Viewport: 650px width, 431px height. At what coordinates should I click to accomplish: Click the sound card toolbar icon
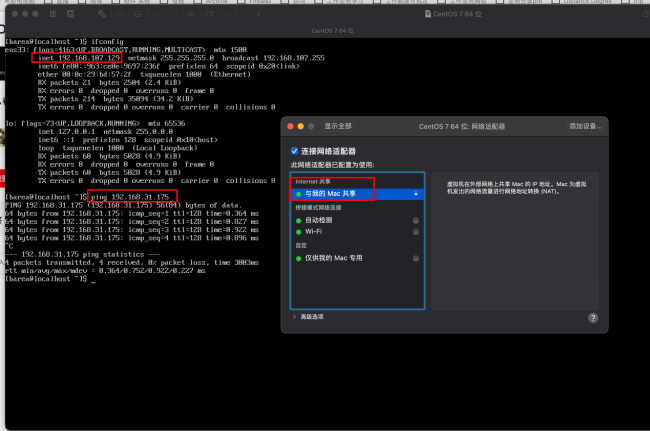click(x=192, y=14)
